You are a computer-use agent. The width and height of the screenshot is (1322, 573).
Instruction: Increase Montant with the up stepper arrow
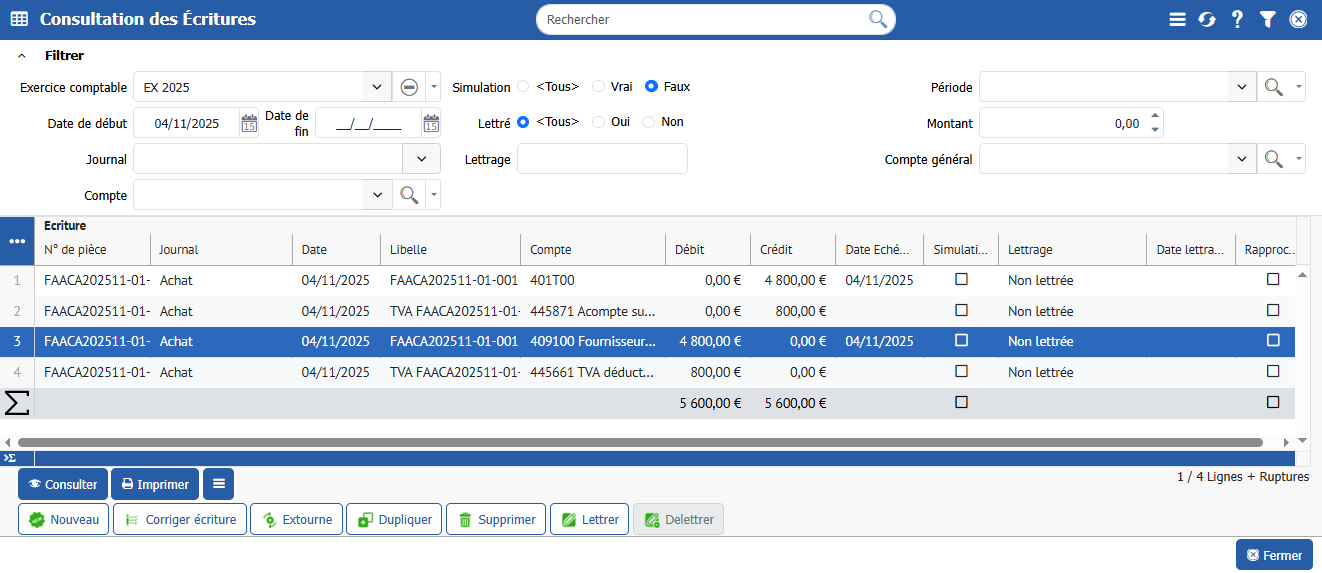click(x=1155, y=116)
